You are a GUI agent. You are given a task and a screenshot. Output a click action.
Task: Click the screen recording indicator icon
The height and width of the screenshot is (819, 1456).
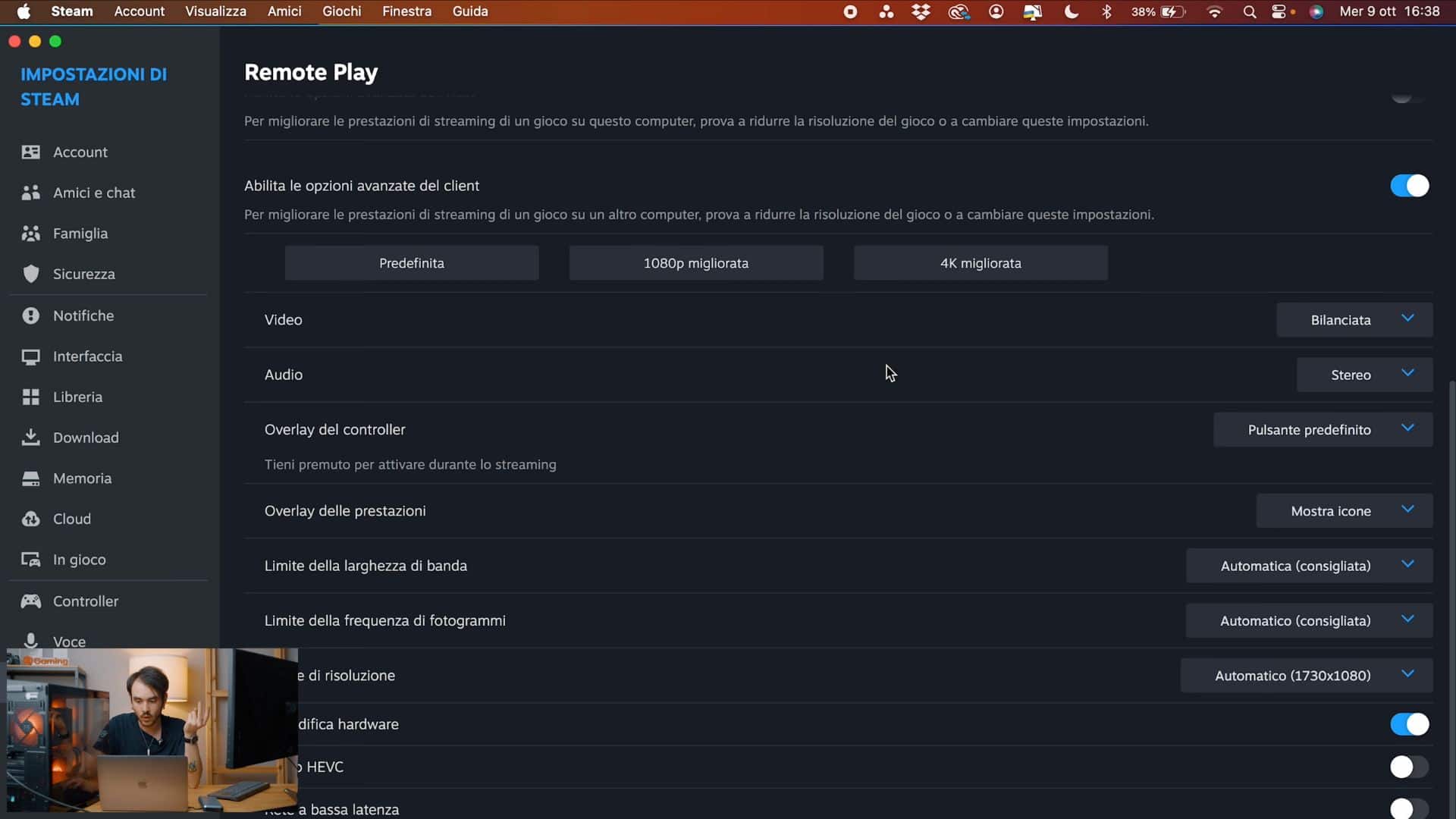point(851,11)
